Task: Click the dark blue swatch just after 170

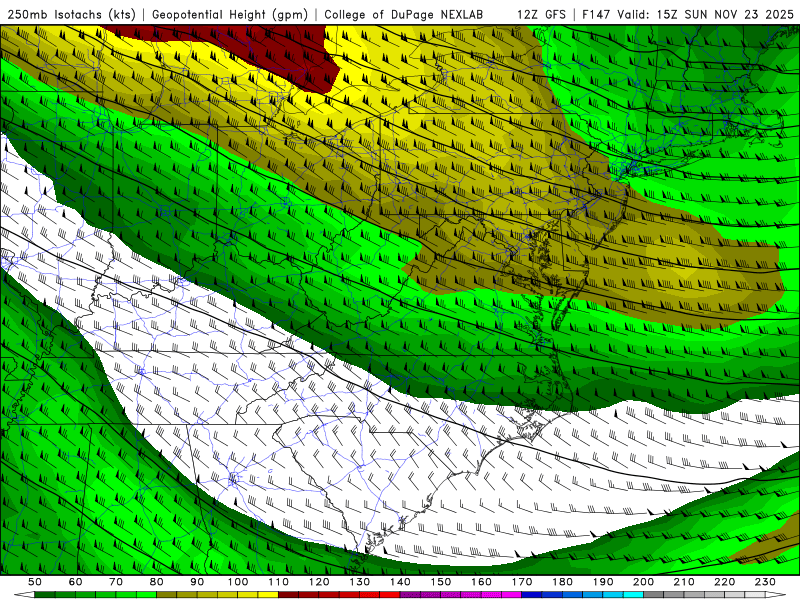Action: pos(532,594)
